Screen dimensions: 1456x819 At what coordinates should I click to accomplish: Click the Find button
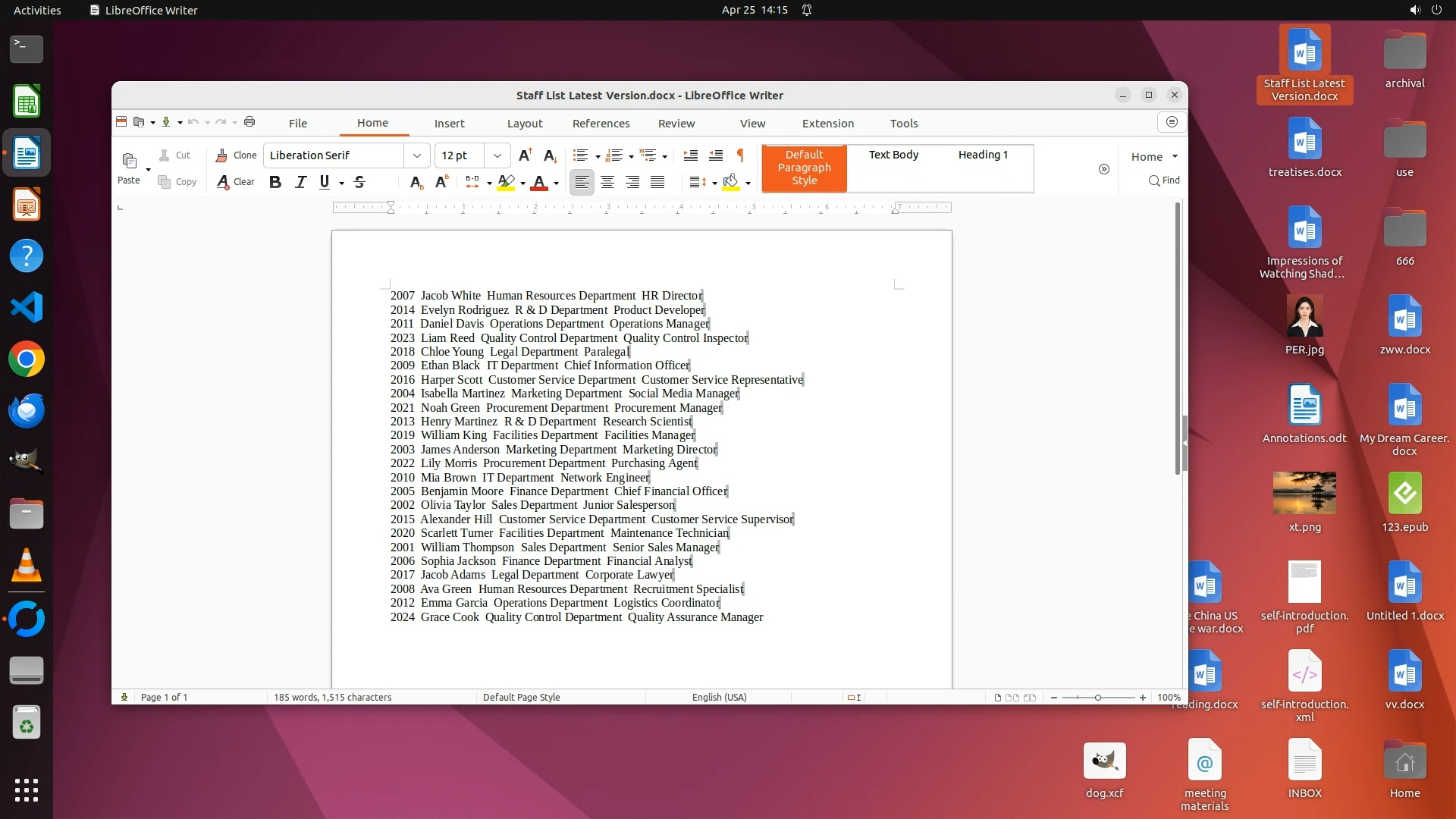point(1164,180)
